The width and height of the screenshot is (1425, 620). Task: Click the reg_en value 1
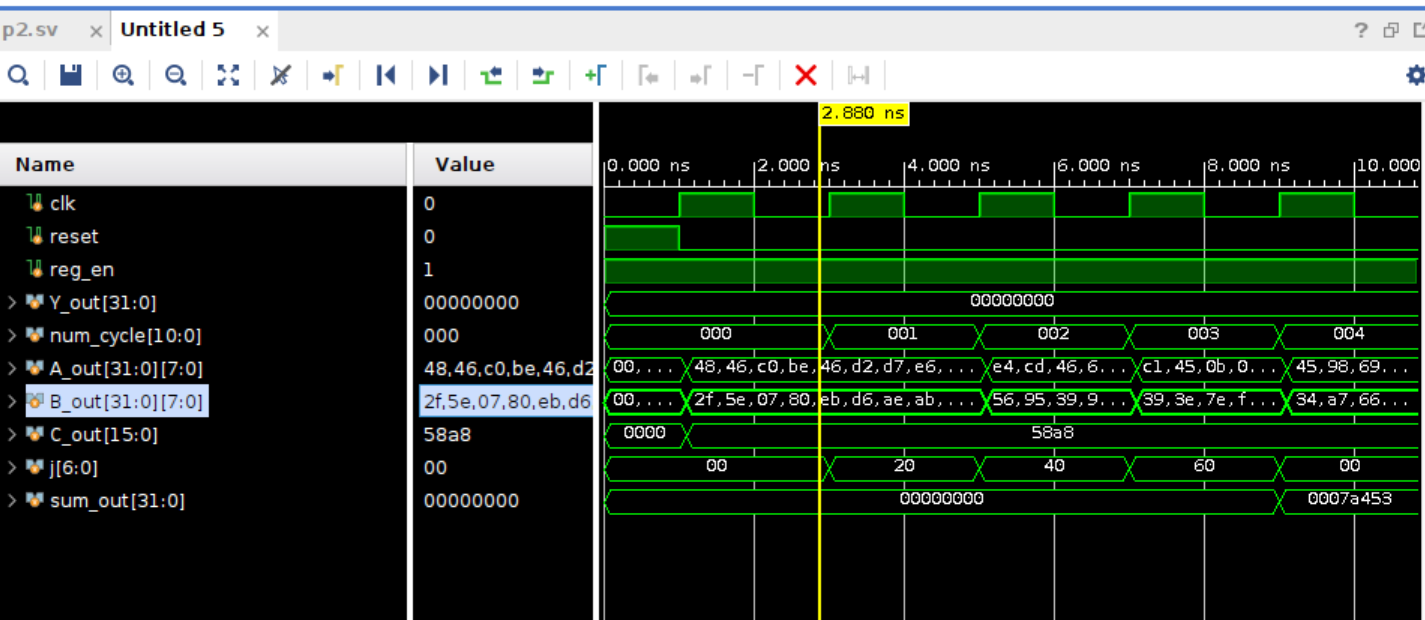pos(428,269)
